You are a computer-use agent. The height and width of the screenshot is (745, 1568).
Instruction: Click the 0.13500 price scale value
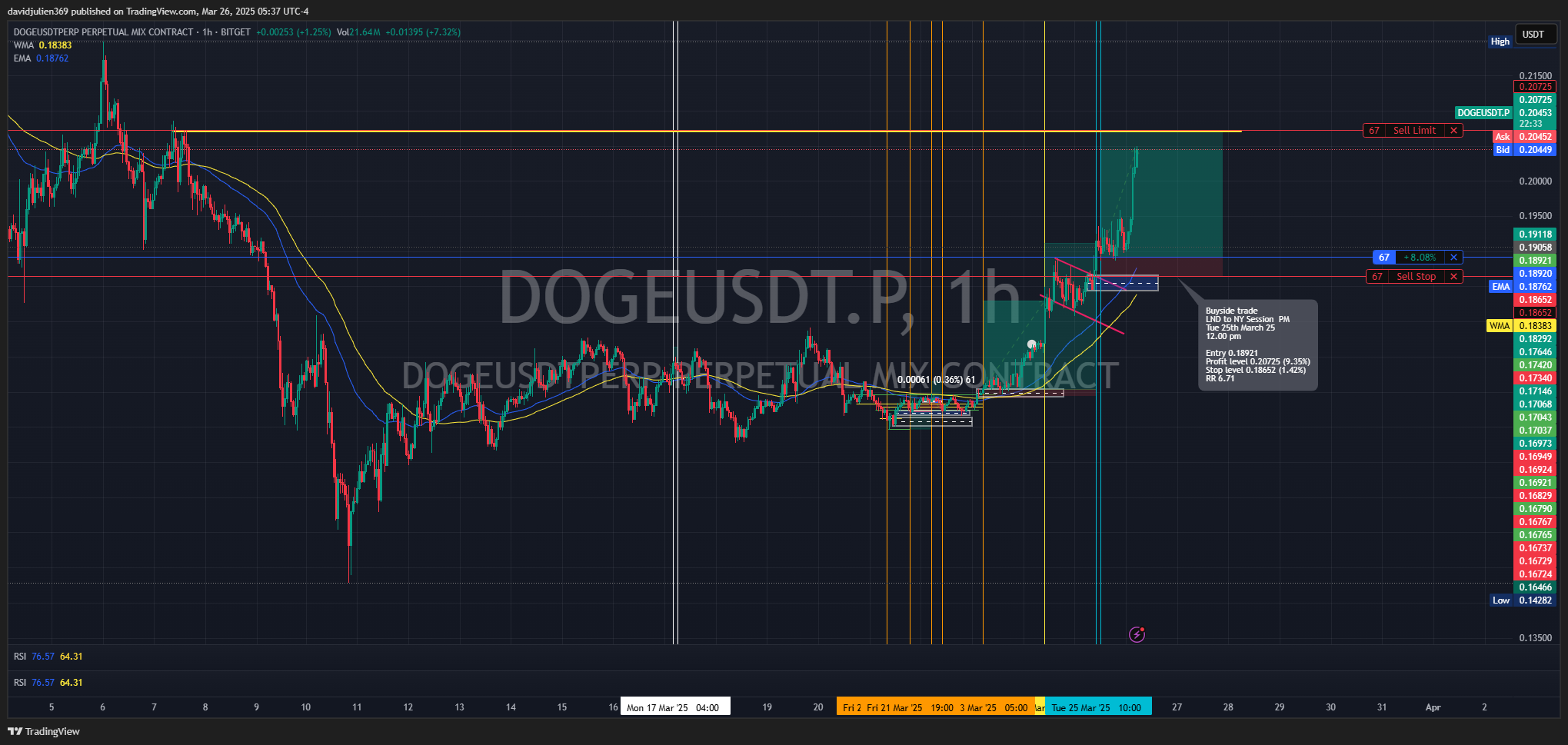pyautogui.click(x=1535, y=638)
